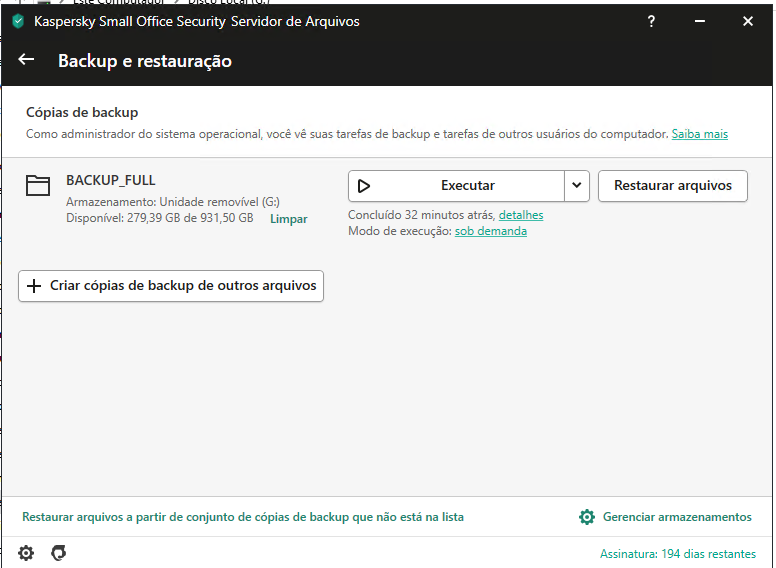Click the plus icon on Criar cópias button

(34, 286)
